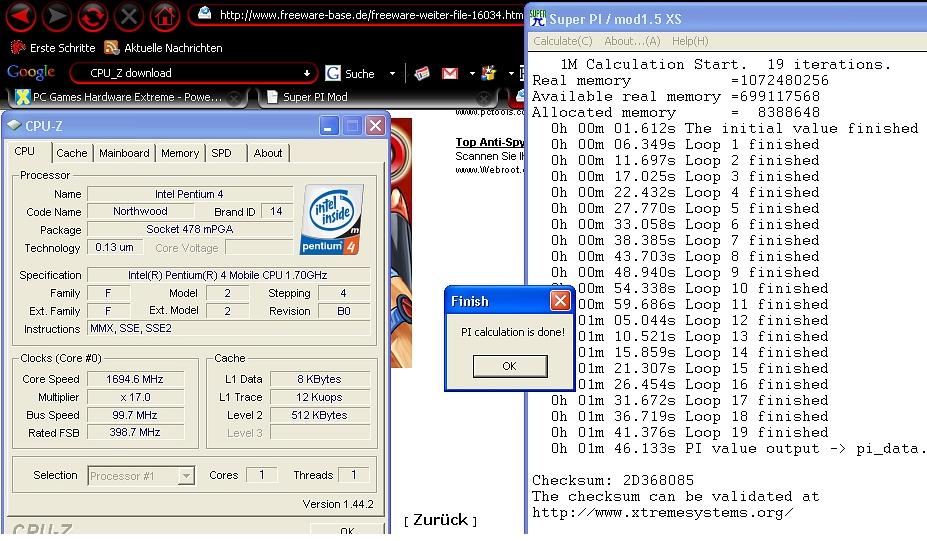Open the Help(H) menu in Super PI
The height and width of the screenshot is (541, 927).
[x=690, y=41]
